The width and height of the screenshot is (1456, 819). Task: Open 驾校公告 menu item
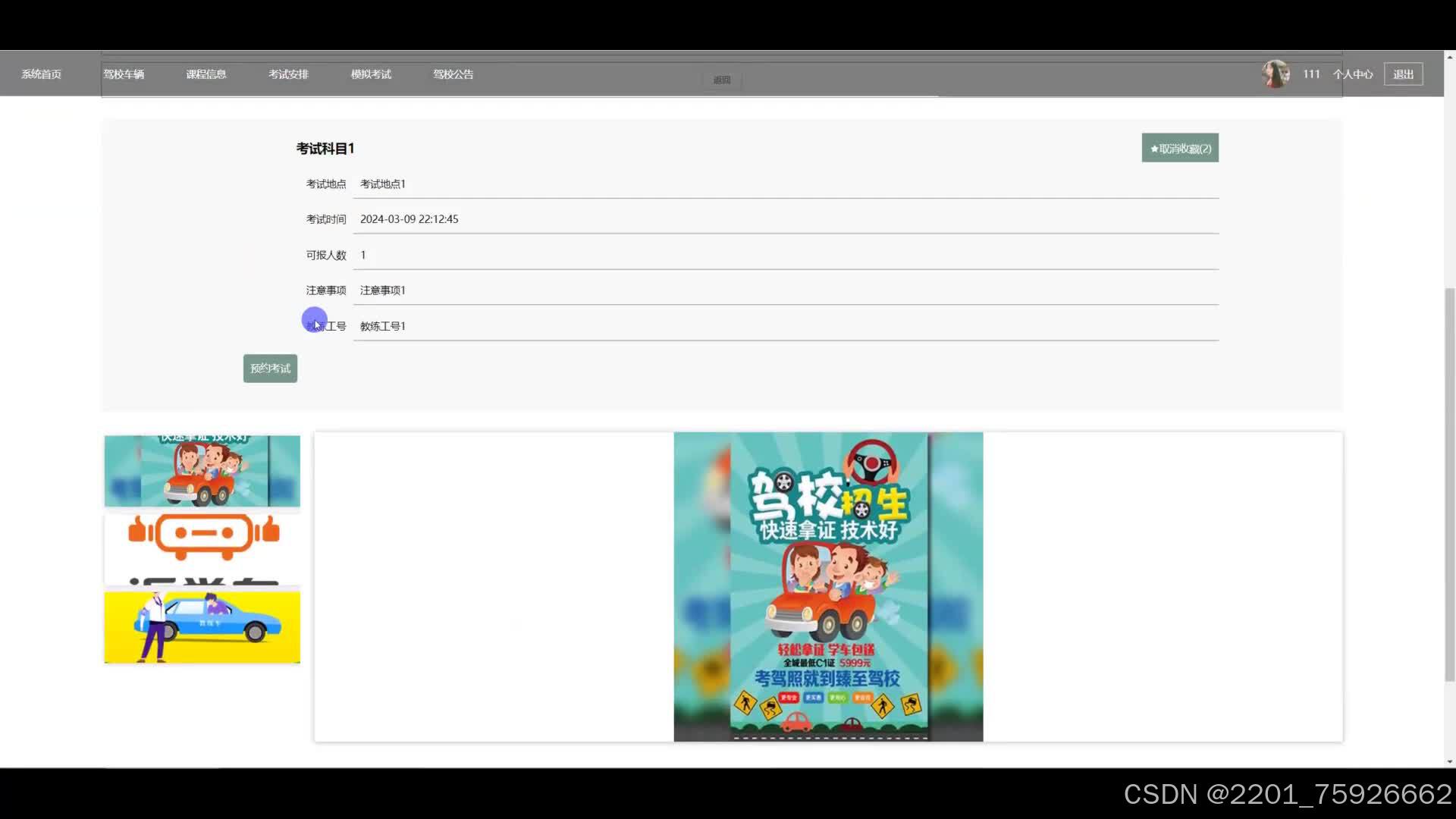click(453, 74)
